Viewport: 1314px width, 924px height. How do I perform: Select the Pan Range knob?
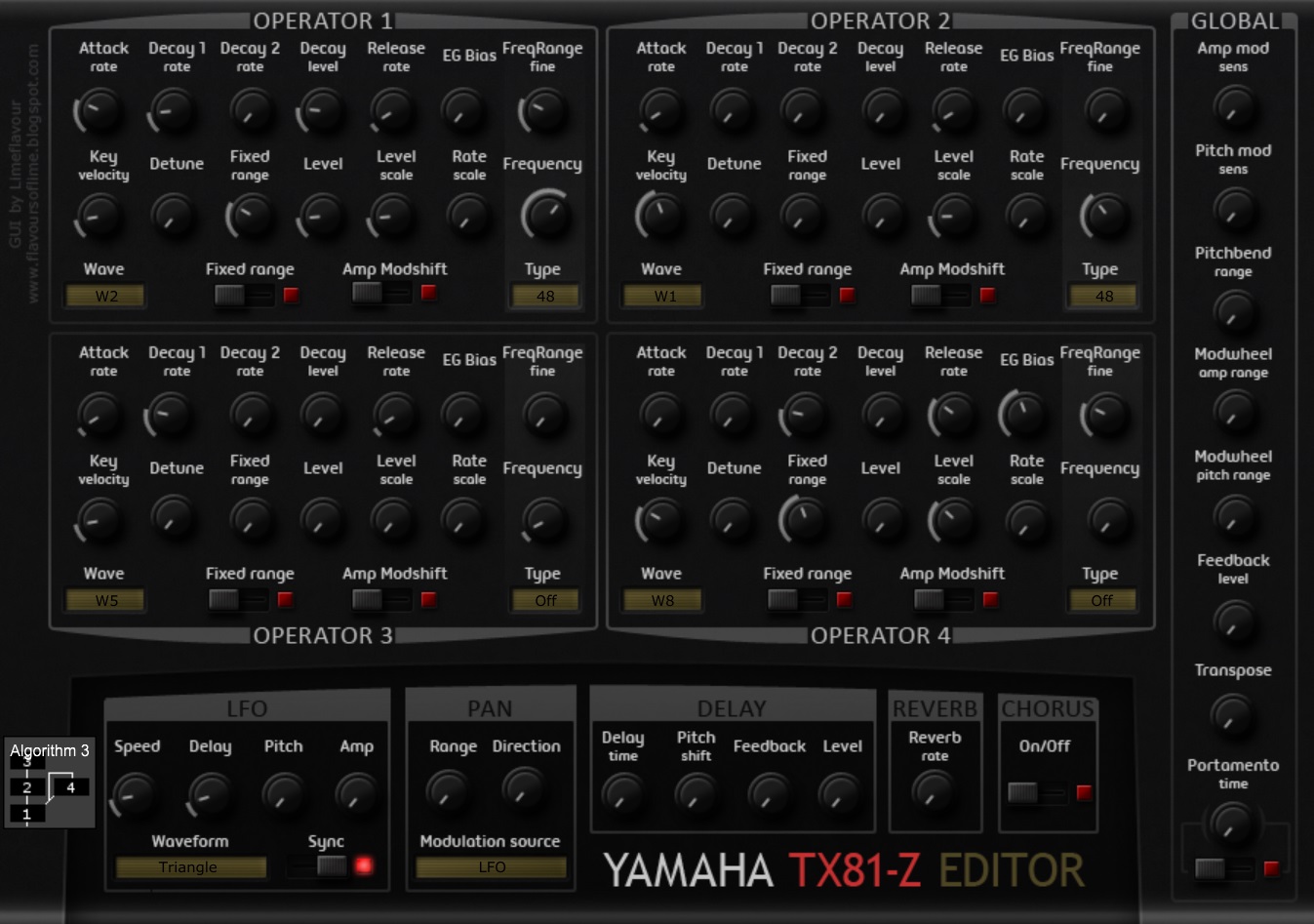(448, 791)
